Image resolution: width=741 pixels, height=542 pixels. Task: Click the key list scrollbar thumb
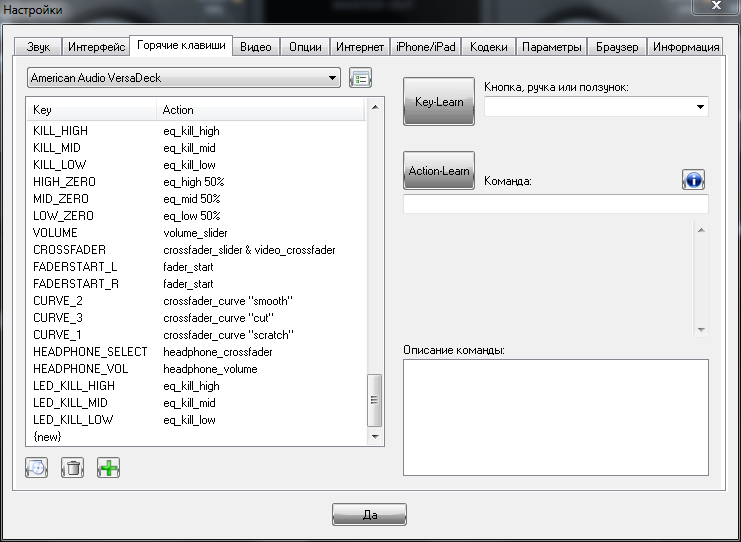tap(374, 400)
